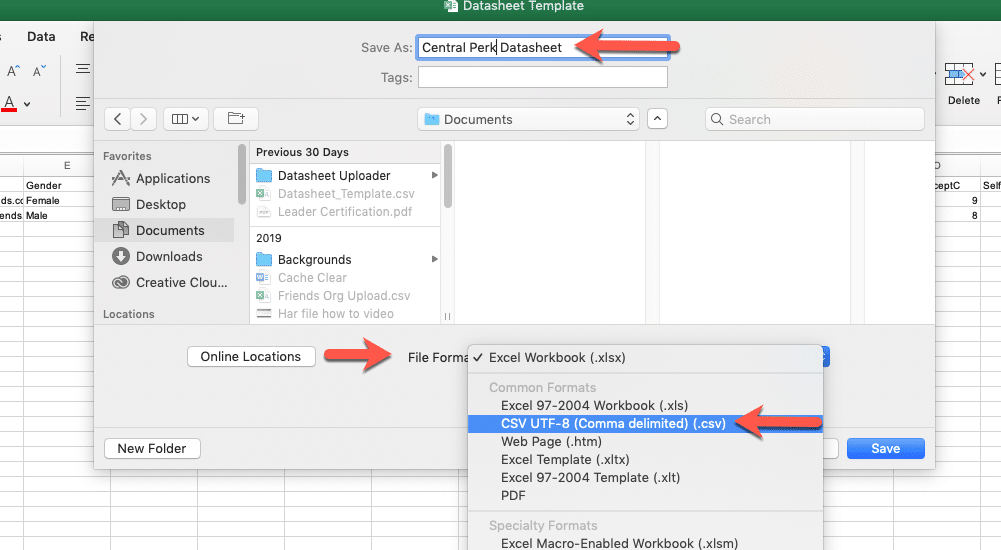Image resolution: width=1001 pixels, height=550 pixels.
Task: Choose Excel Macro-Enabled Workbook (.xlsm) format
Action: tap(645, 544)
